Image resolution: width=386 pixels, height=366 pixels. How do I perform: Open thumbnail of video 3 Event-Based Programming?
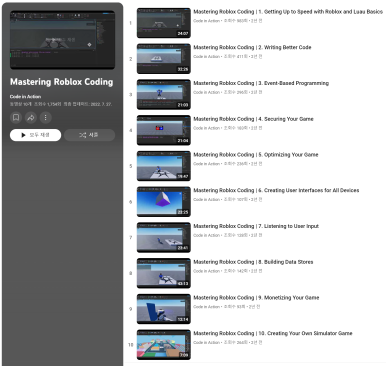pos(164,94)
